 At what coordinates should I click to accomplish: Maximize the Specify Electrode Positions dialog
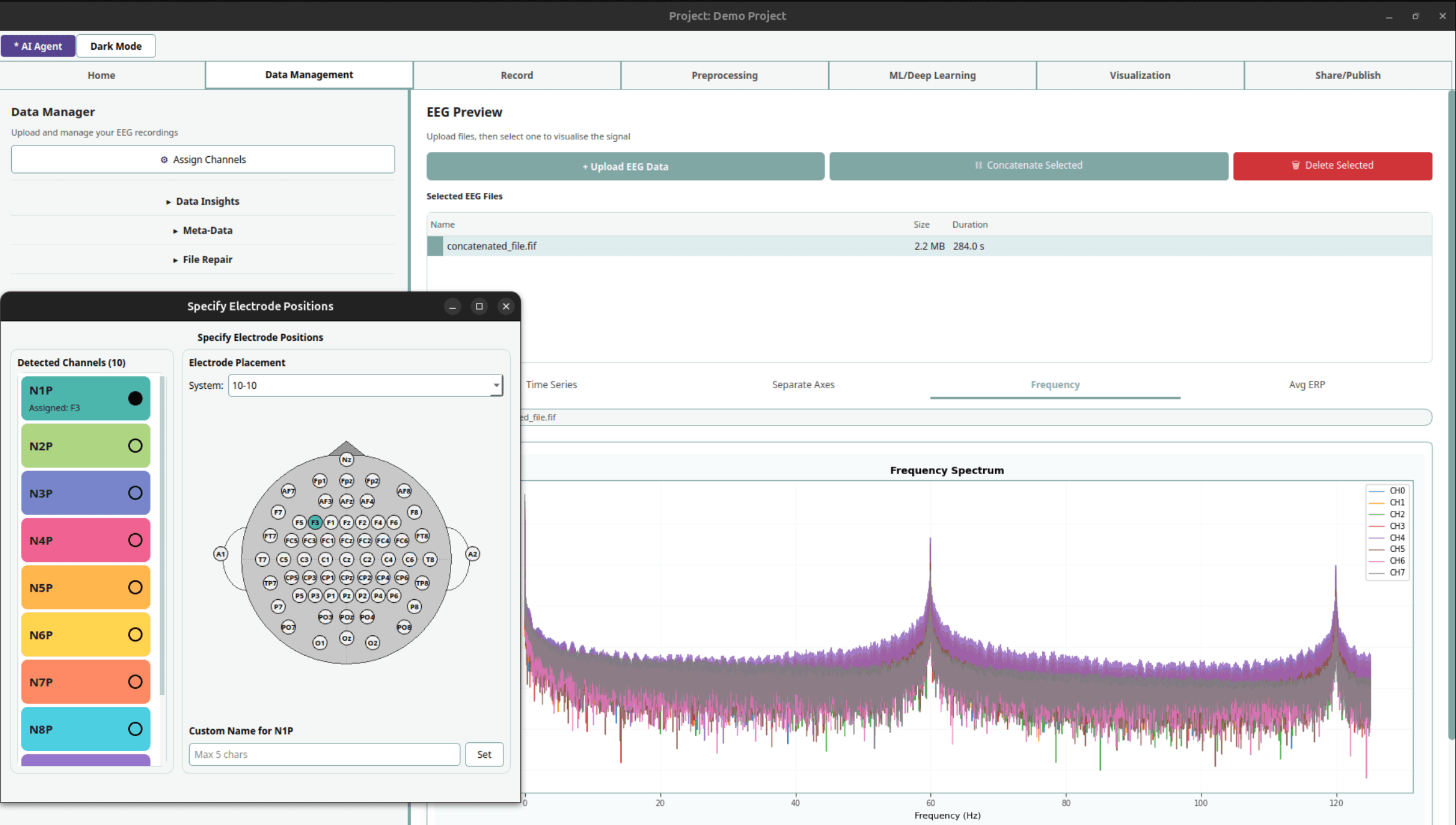click(479, 306)
